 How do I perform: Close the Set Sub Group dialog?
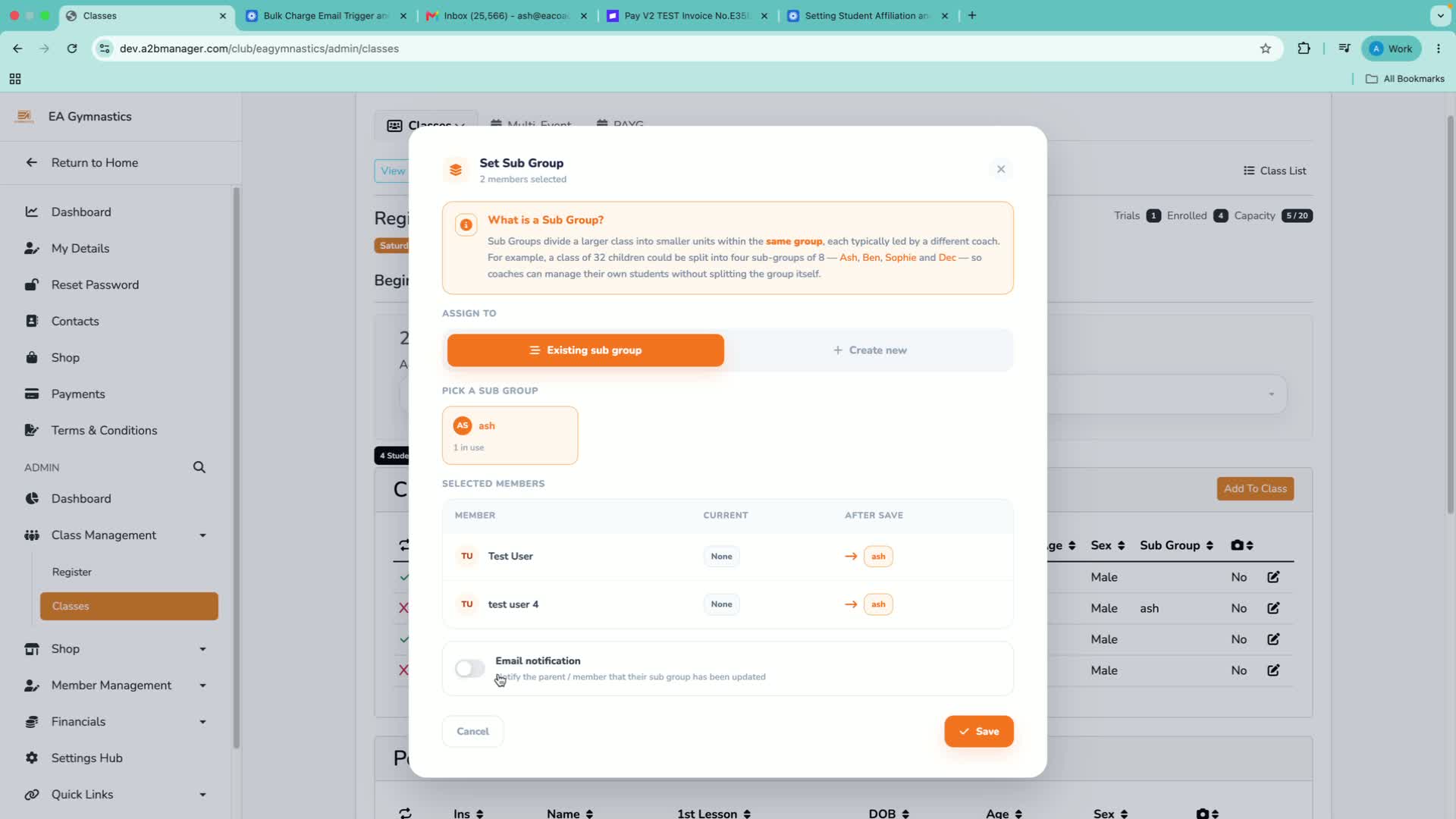coord(1001,169)
